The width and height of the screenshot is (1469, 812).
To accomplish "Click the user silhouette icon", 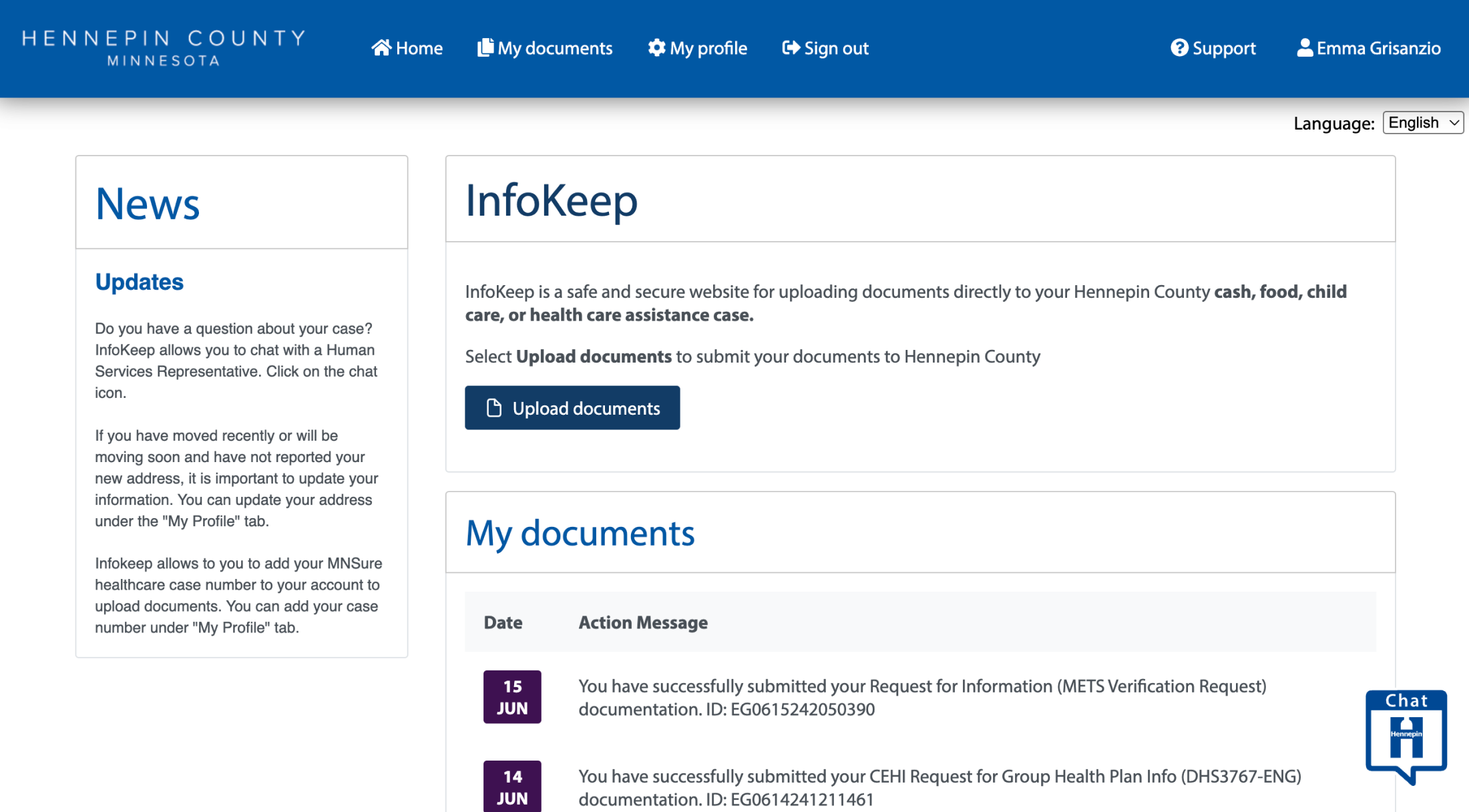I will 1304,48.
